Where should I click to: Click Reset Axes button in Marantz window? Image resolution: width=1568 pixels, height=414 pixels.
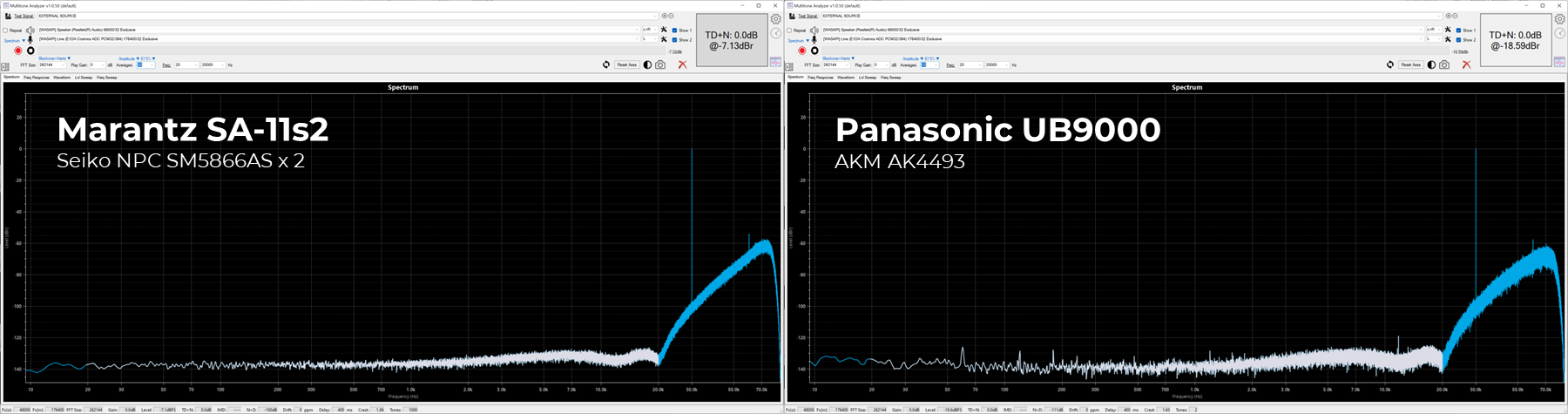coord(627,64)
